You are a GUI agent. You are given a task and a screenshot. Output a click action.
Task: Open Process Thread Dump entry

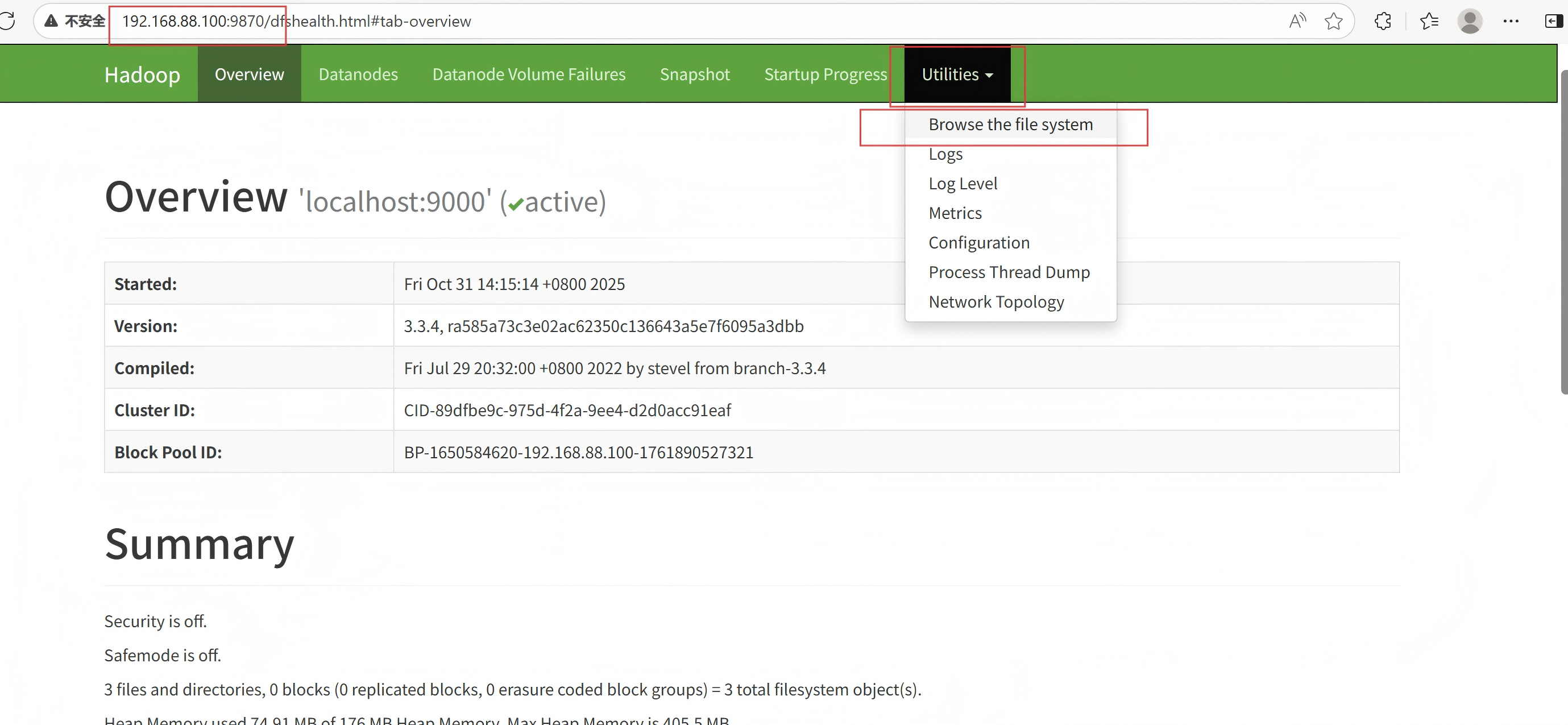(x=1009, y=272)
